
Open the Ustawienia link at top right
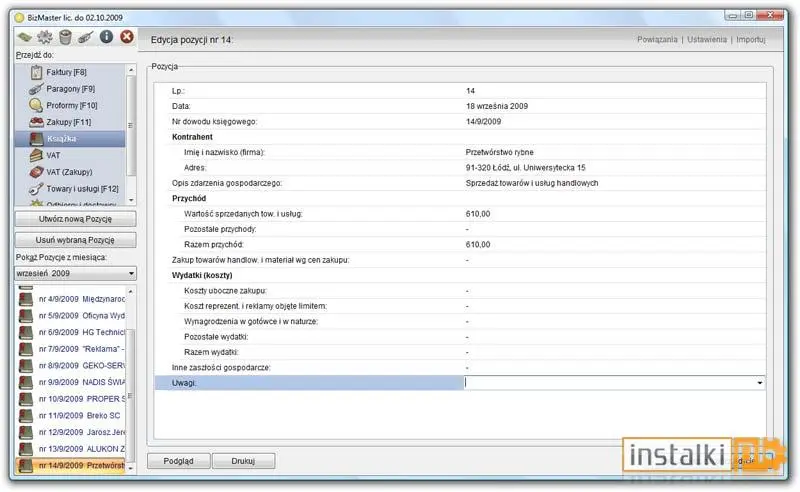(707, 39)
